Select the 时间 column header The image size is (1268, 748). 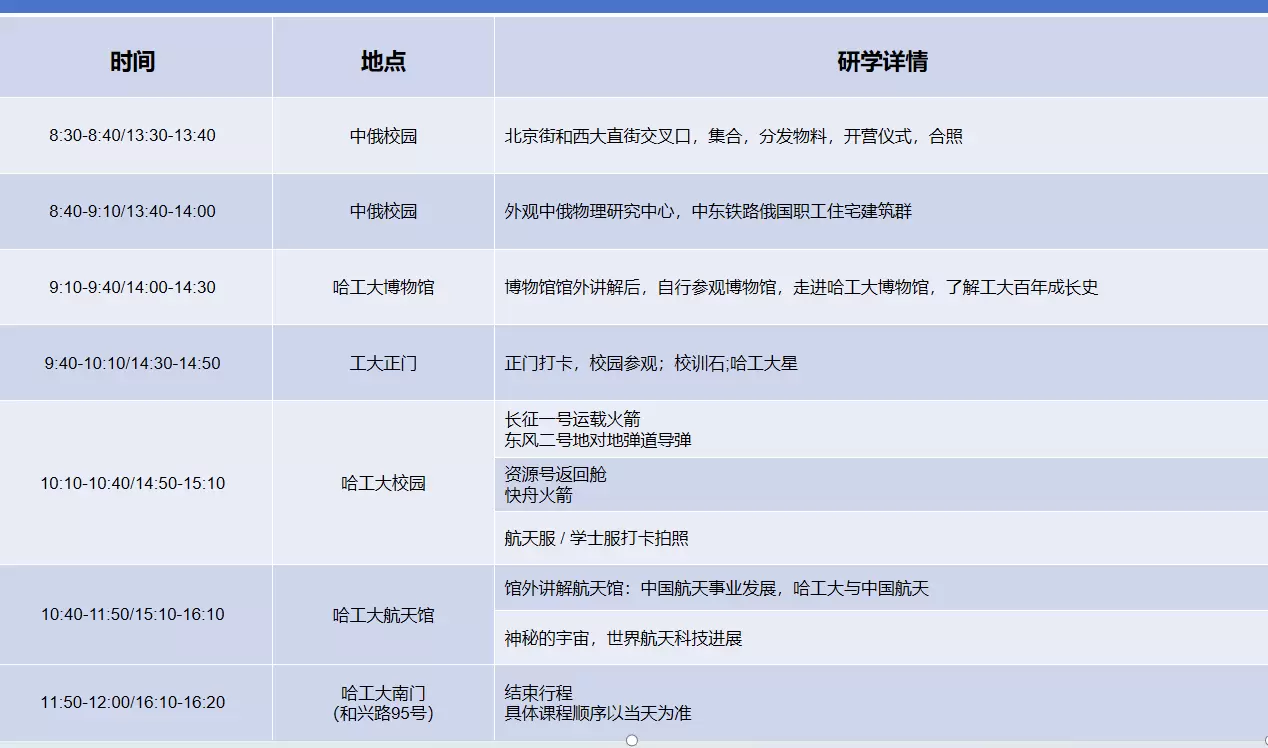133,62
